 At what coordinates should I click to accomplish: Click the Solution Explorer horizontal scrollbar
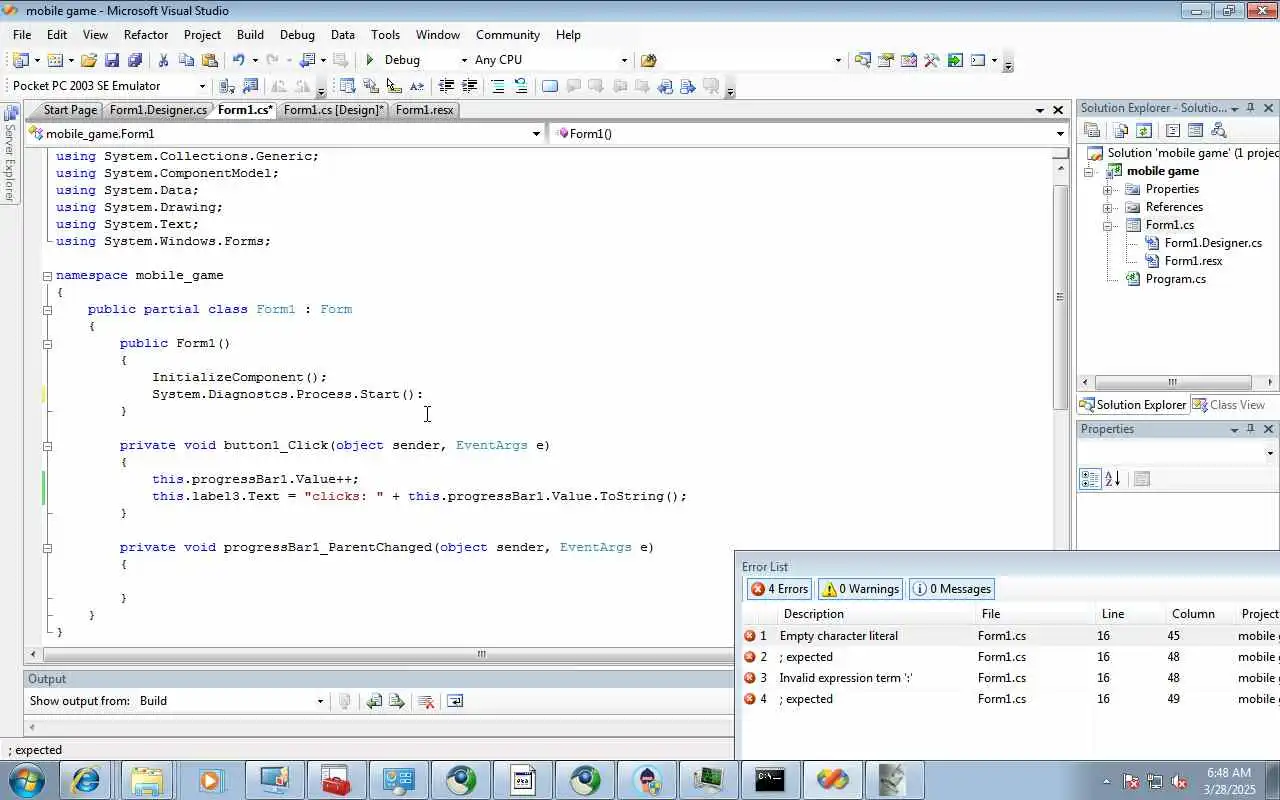click(x=1173, y=382)
